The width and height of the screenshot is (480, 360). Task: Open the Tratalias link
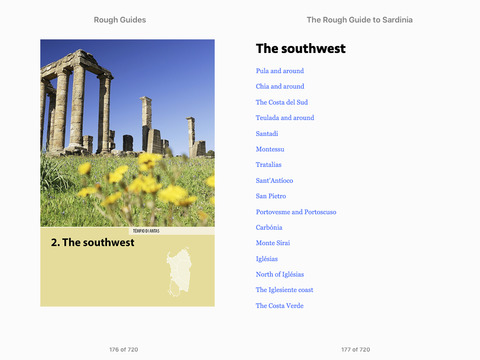click(268, 165)
